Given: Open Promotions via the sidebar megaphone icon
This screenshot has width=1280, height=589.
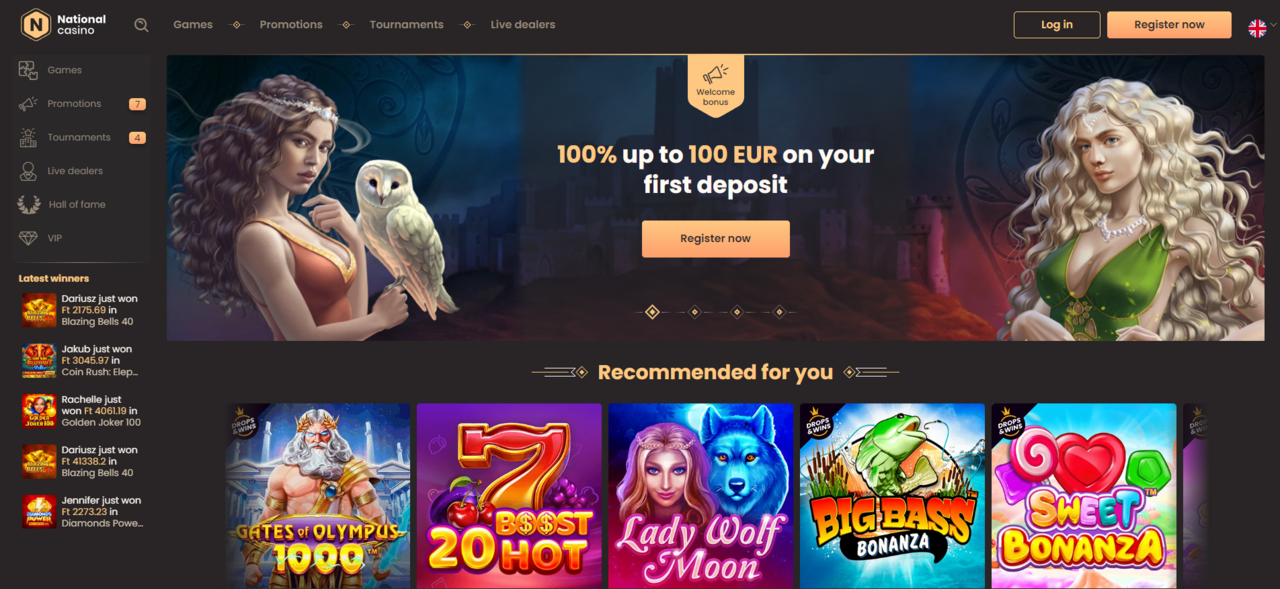Looking at the screenshot, I should [28, 104].
